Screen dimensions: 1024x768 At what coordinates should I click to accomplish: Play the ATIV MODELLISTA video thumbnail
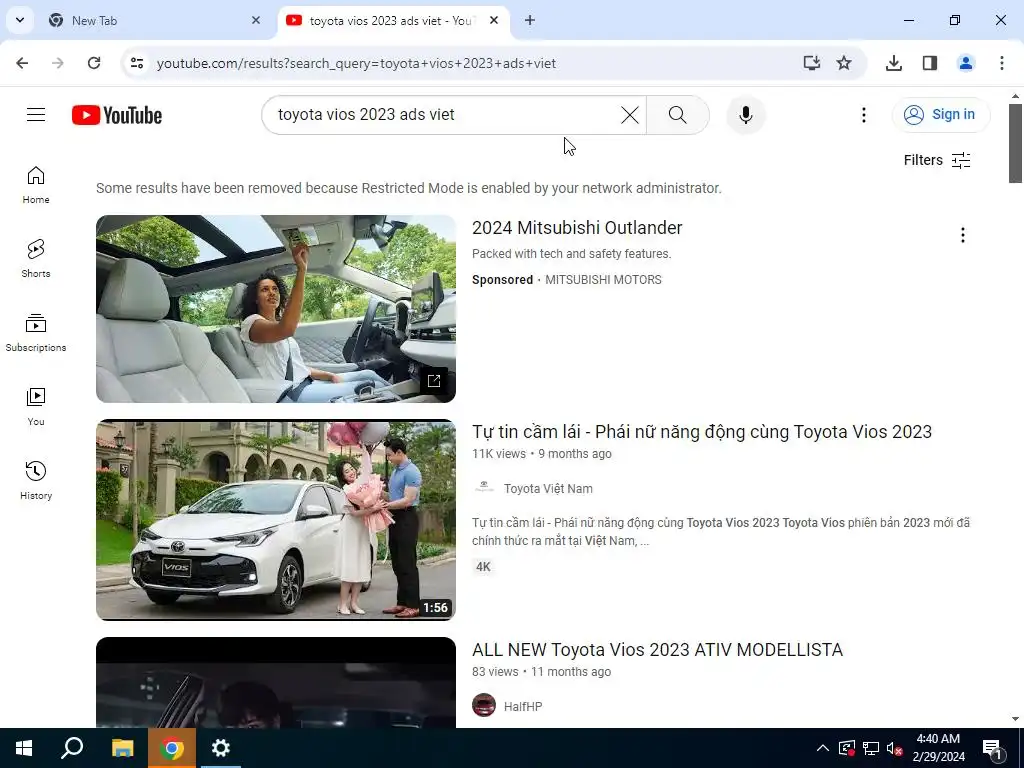(x=276, y=682)
